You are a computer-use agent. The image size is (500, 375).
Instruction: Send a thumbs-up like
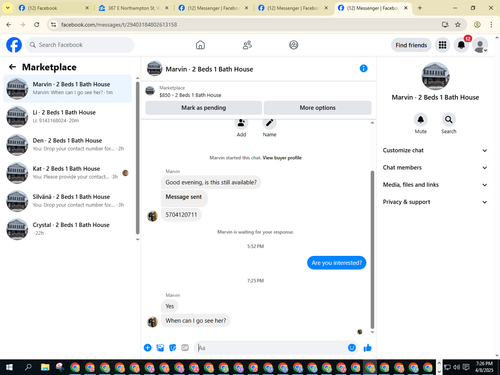click(x=368, y=348)
